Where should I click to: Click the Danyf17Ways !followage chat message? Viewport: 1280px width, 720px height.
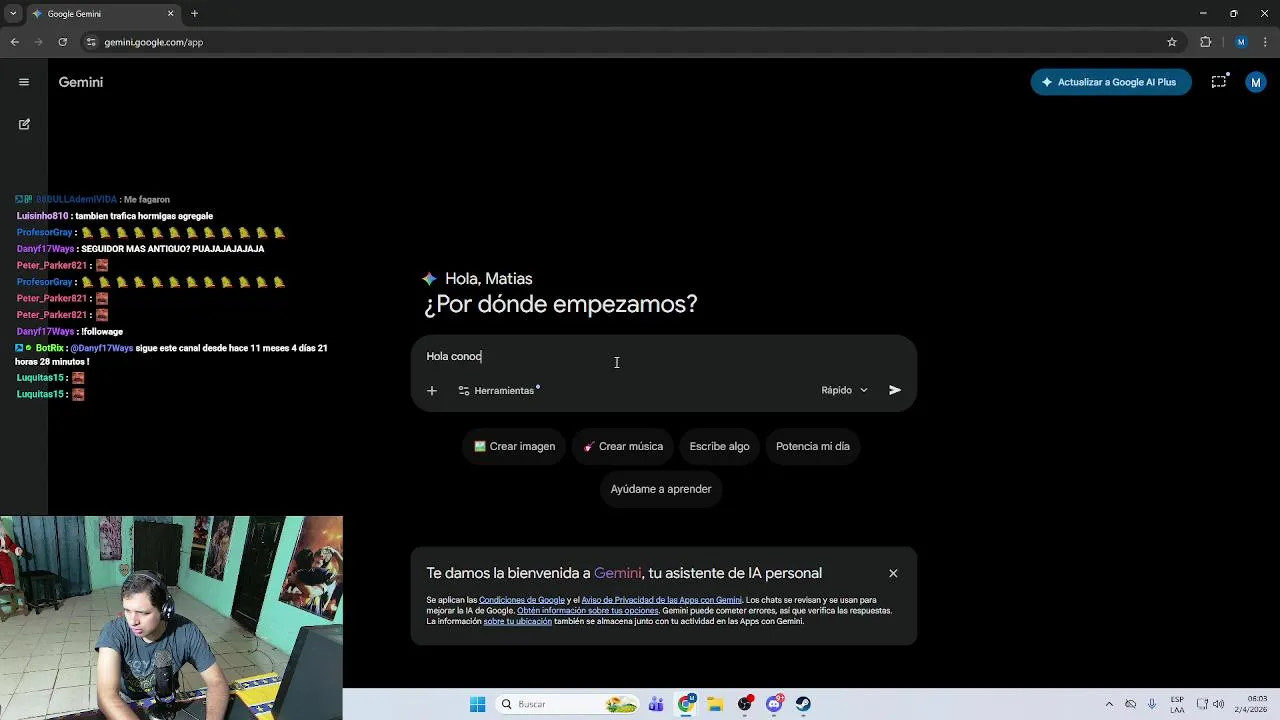70,331
